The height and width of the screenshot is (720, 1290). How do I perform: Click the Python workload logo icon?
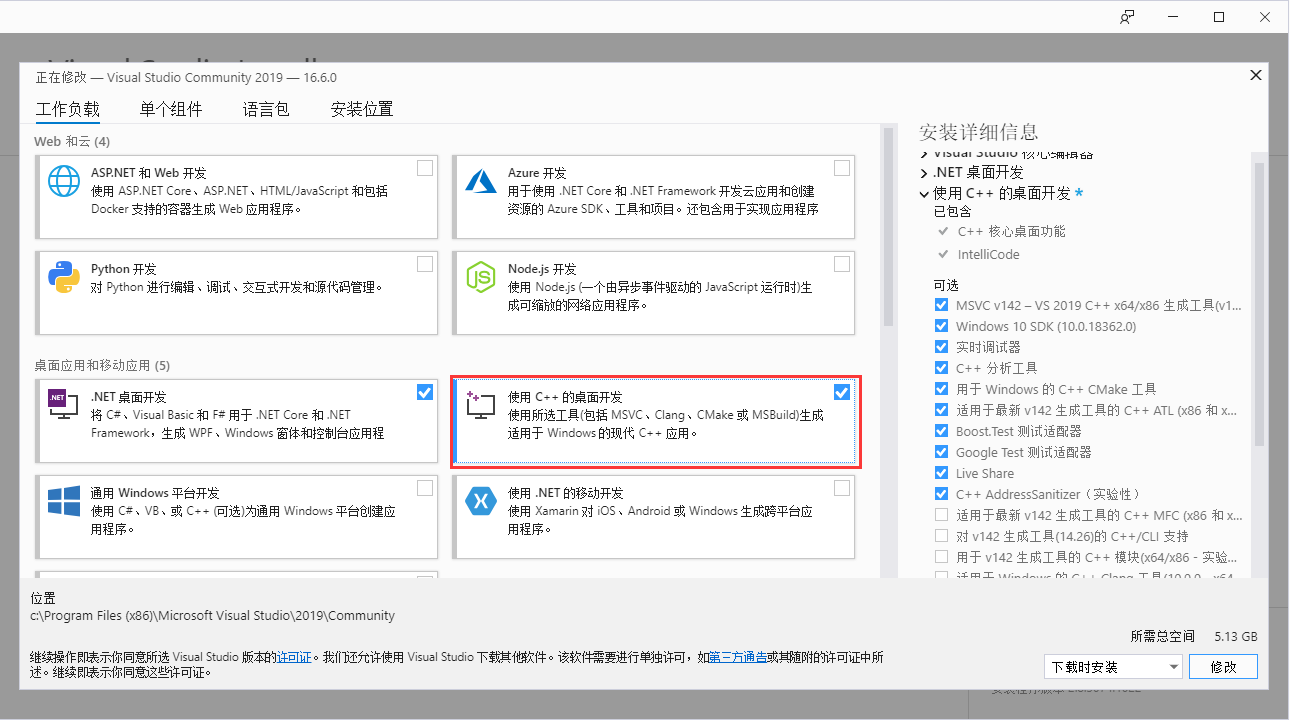(x=64, y=277)
